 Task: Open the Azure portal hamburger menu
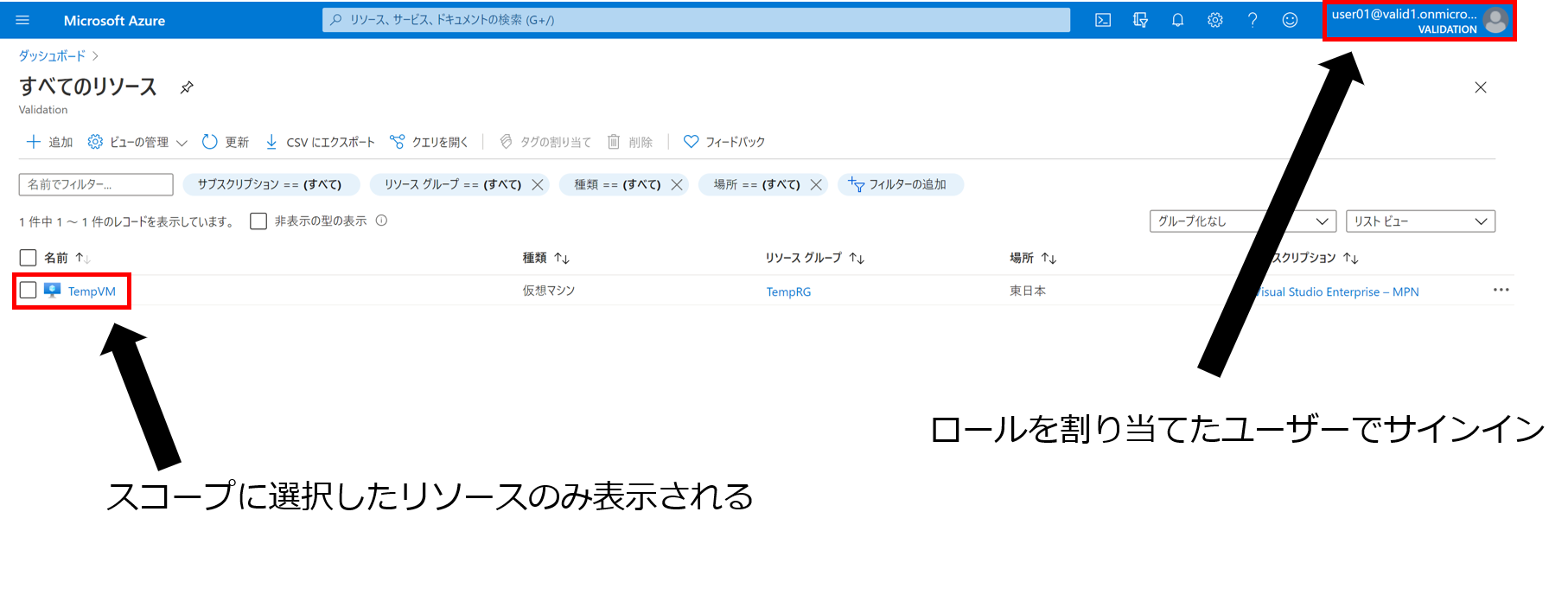(22, 20)
